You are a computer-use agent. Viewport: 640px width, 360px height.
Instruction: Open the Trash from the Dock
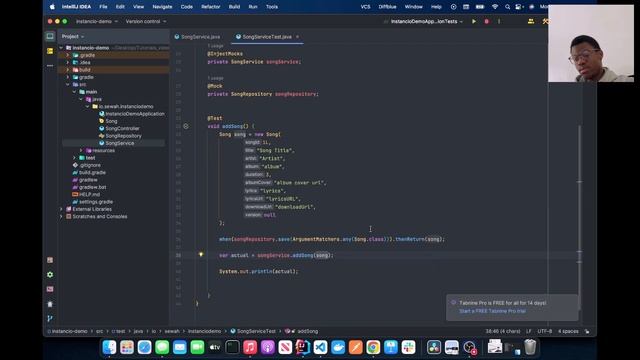click(530, 347)
